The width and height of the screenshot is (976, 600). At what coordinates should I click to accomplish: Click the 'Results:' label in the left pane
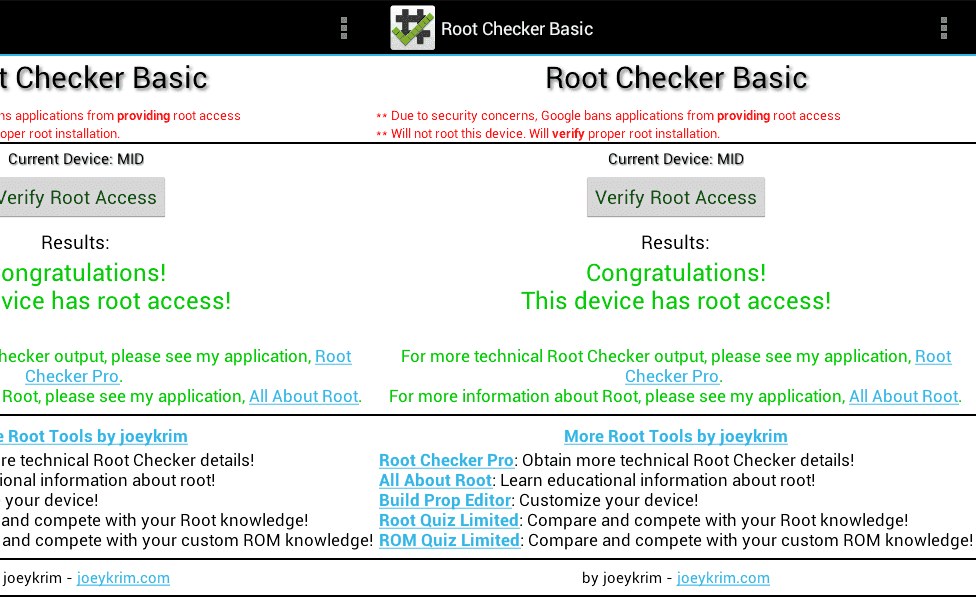tap(75, 243)
